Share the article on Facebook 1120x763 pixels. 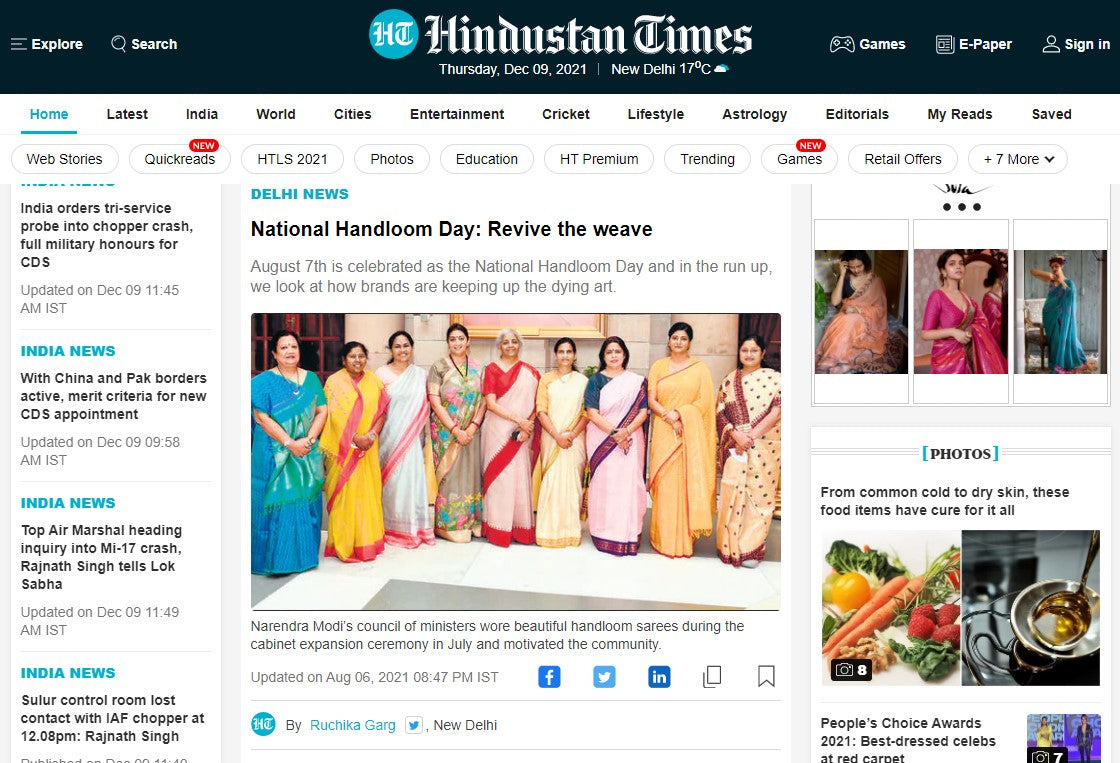point(549,677)
